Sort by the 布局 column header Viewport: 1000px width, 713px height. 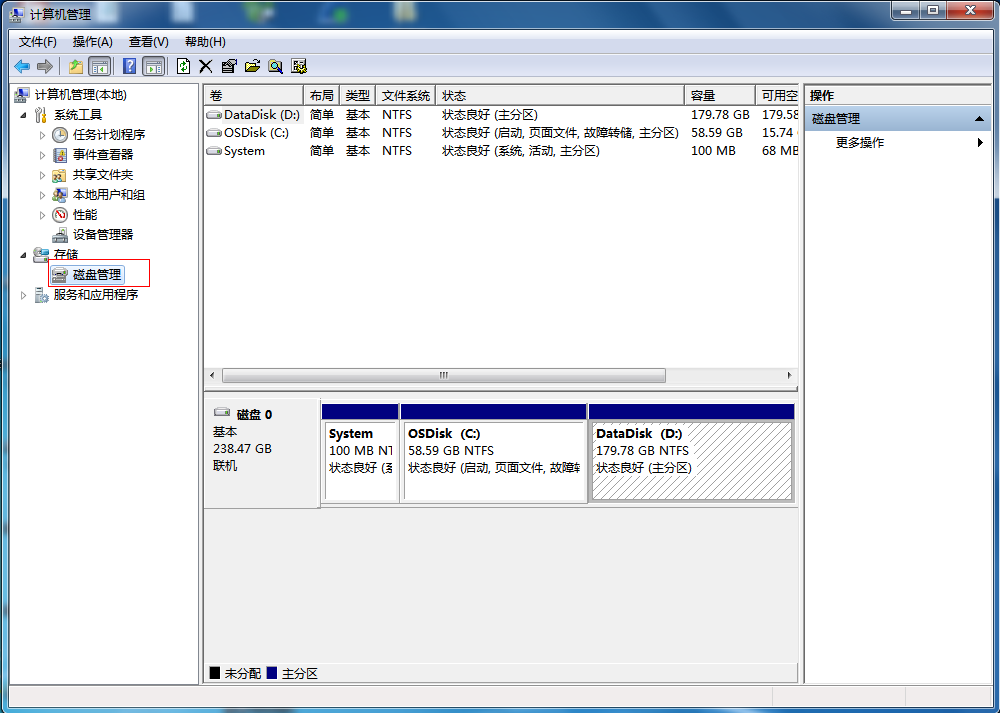tap(321, 96)
